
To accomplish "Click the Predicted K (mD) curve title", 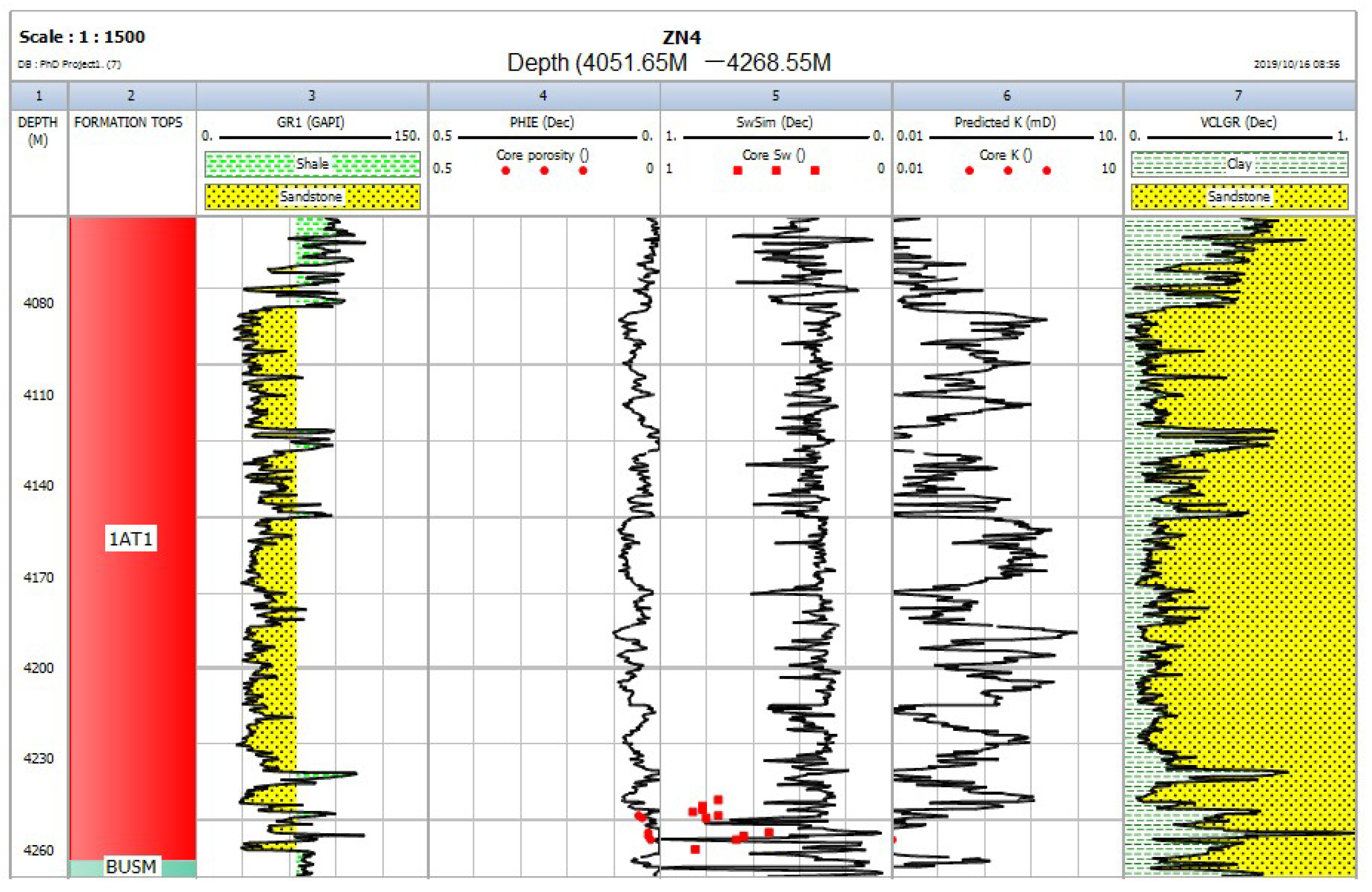I will pos(1005,122).
